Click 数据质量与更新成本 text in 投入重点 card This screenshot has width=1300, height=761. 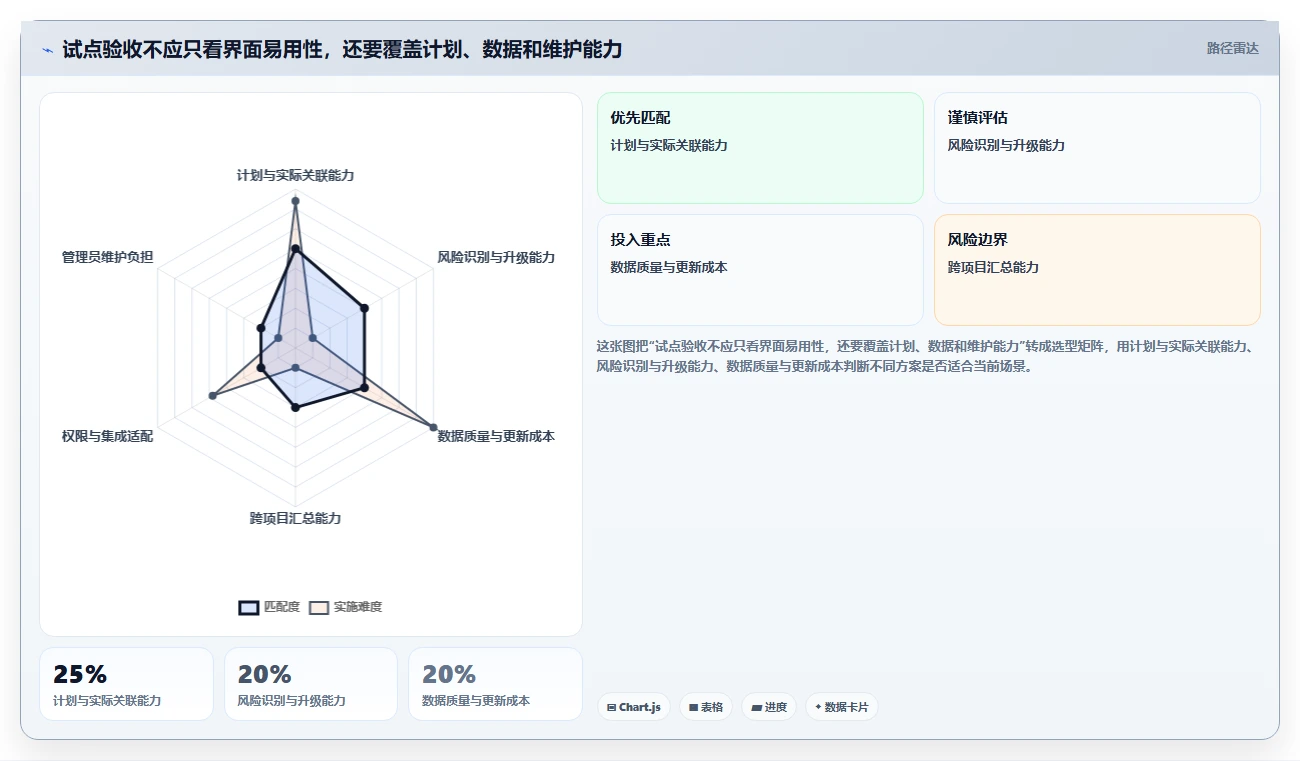(669, 267)
